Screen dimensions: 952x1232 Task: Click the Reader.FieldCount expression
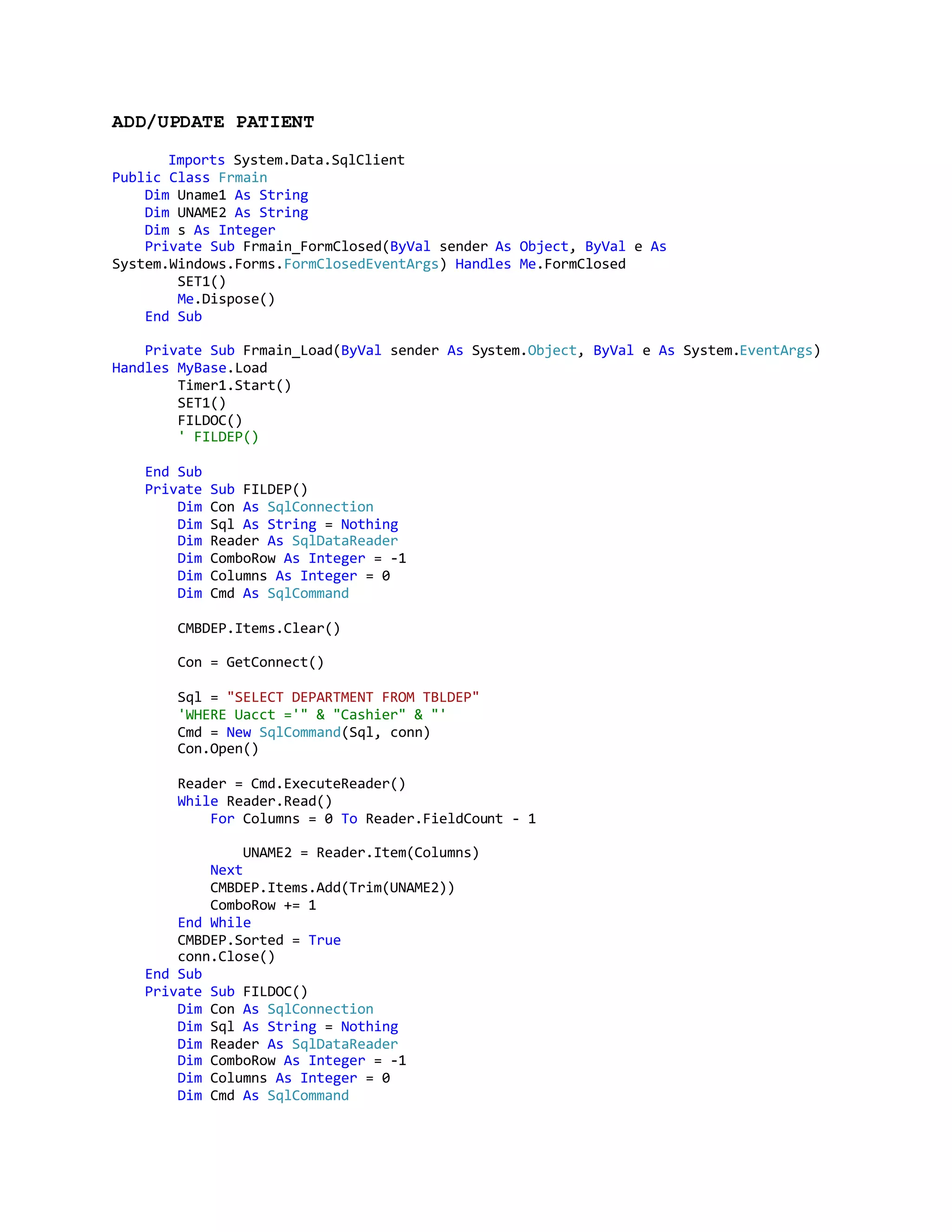(434, 819)
